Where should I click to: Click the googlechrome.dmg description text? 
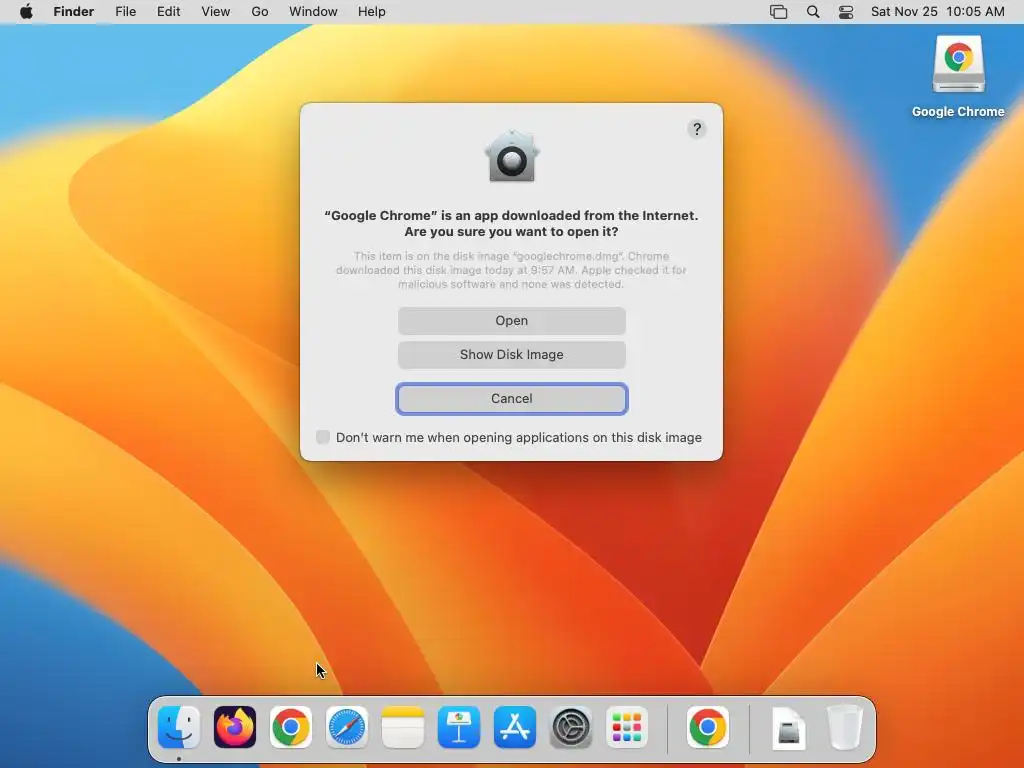point(511,270)
